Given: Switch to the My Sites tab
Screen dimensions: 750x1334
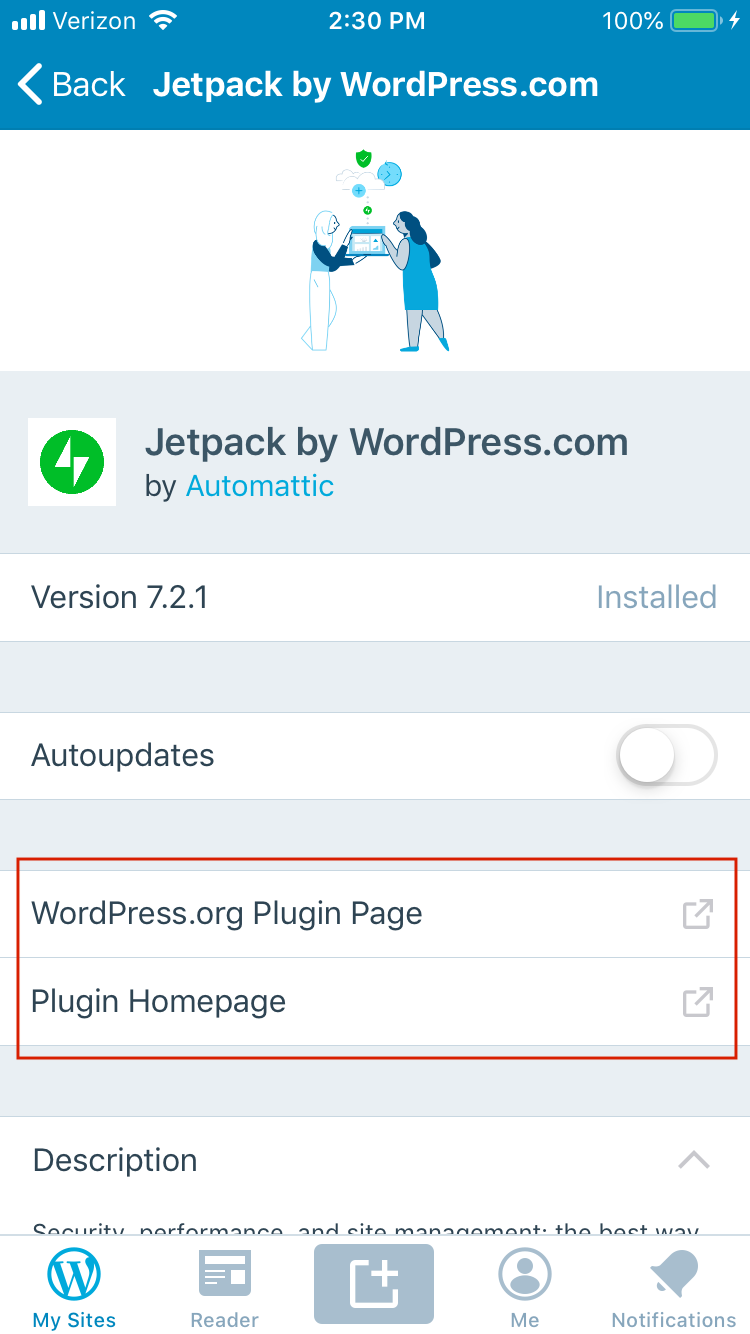Looking at the screenshot, I should click(x=74, y=1286).
